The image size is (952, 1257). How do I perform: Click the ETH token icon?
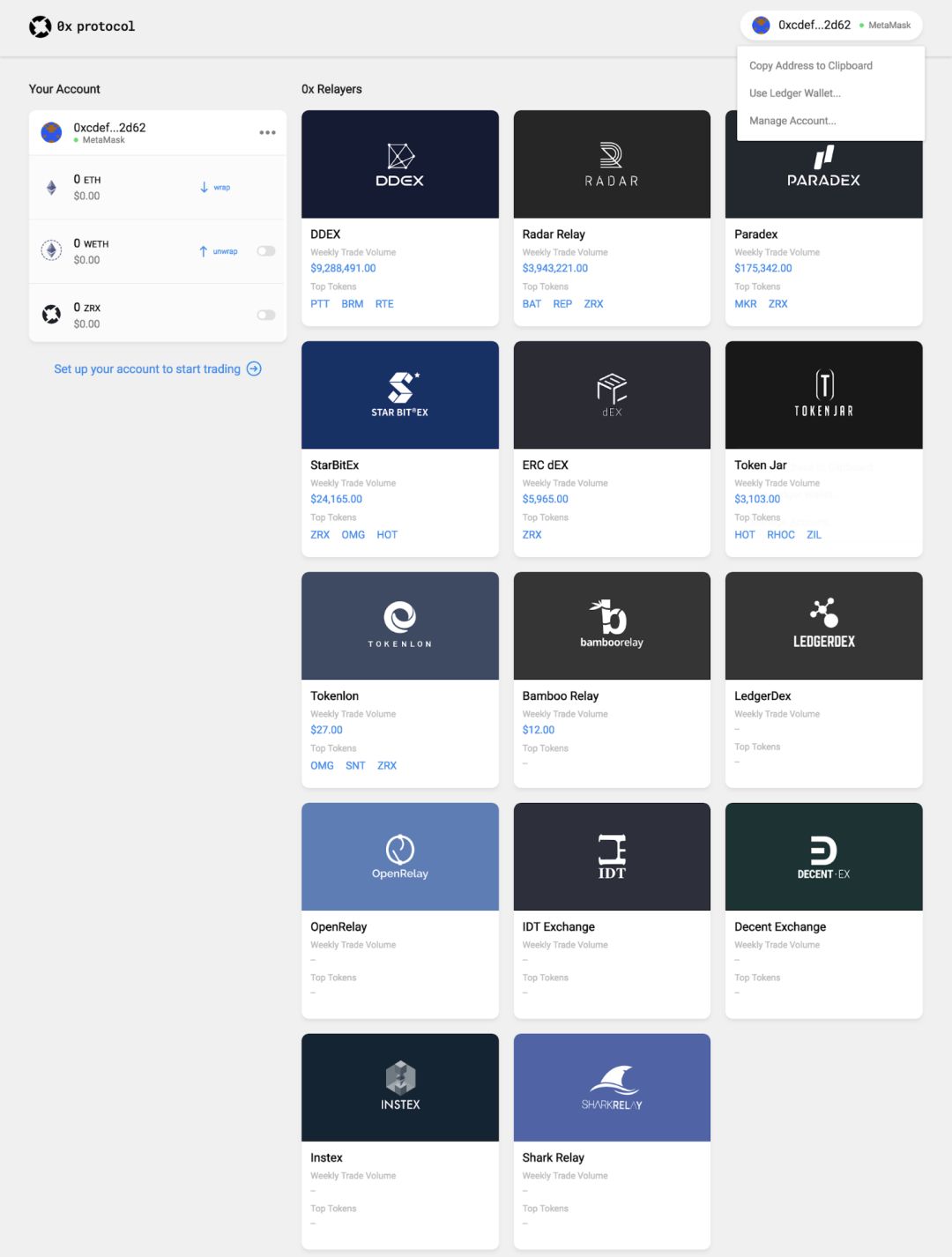51,187
